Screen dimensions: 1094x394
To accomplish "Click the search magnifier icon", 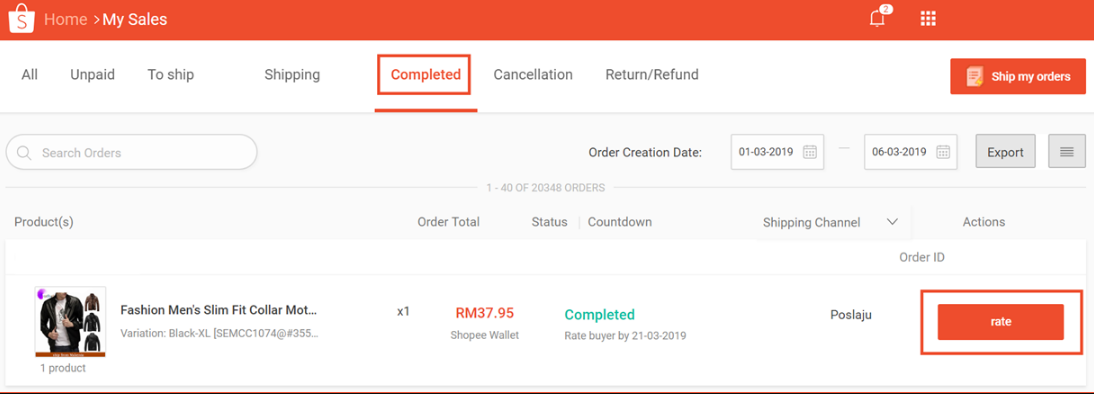I will pyautogui.click(x=24, y=153).
